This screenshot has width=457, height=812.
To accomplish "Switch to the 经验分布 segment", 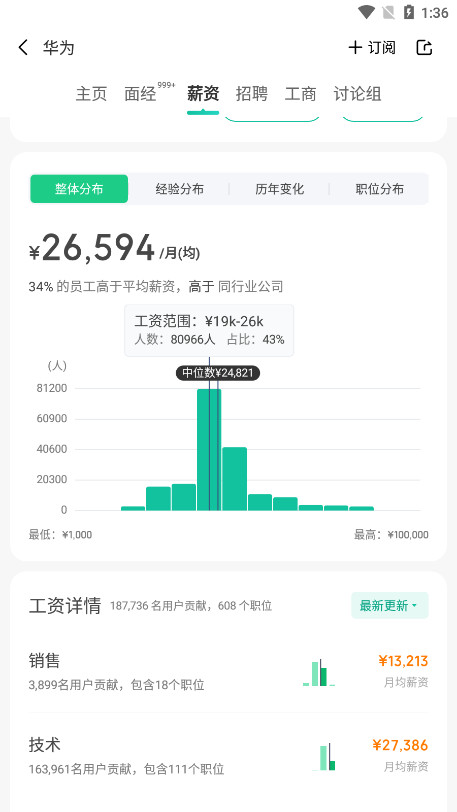I will pos(179,189).
